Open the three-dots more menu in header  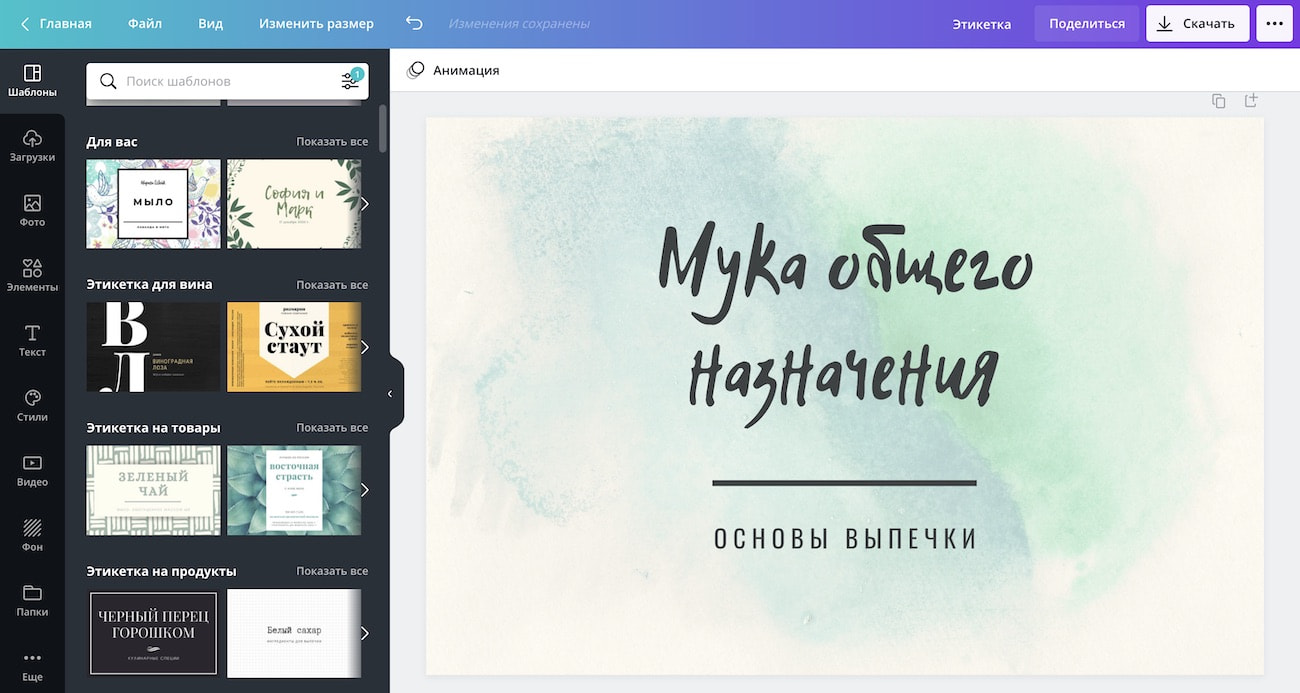coord(1274,23)
